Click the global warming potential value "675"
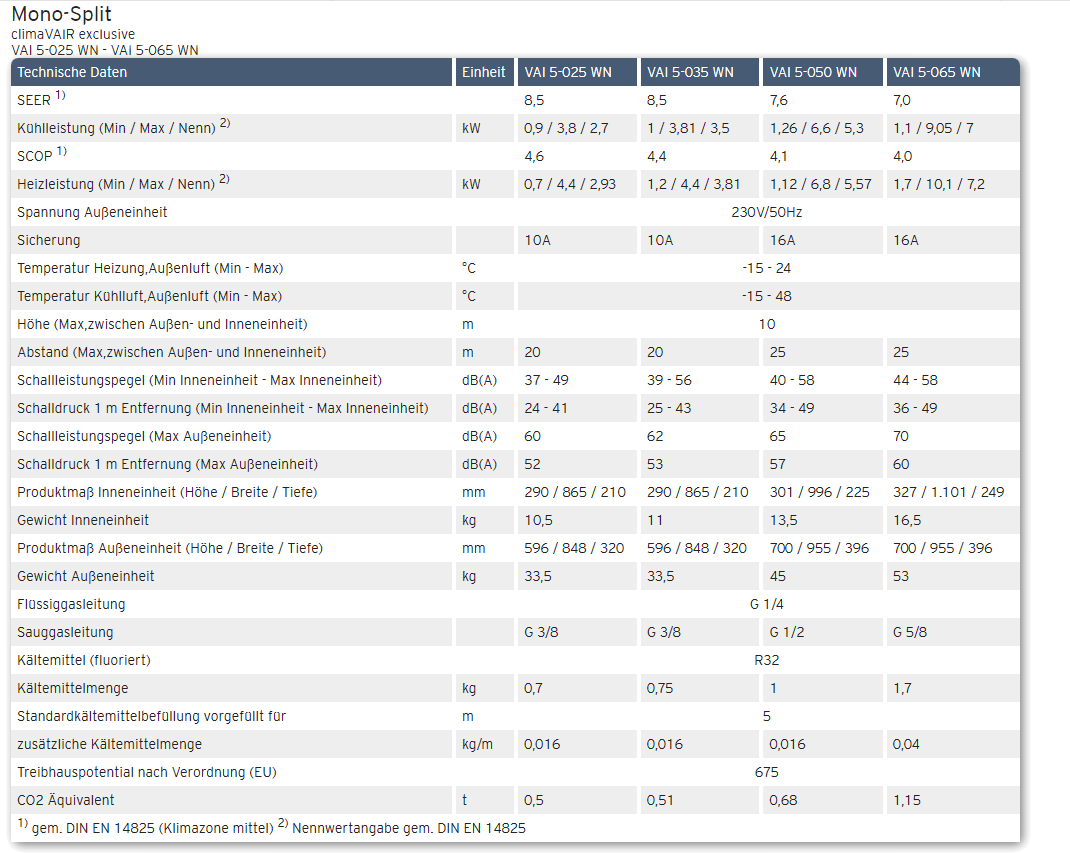The image size is (1070, 853). click(767, 772)
